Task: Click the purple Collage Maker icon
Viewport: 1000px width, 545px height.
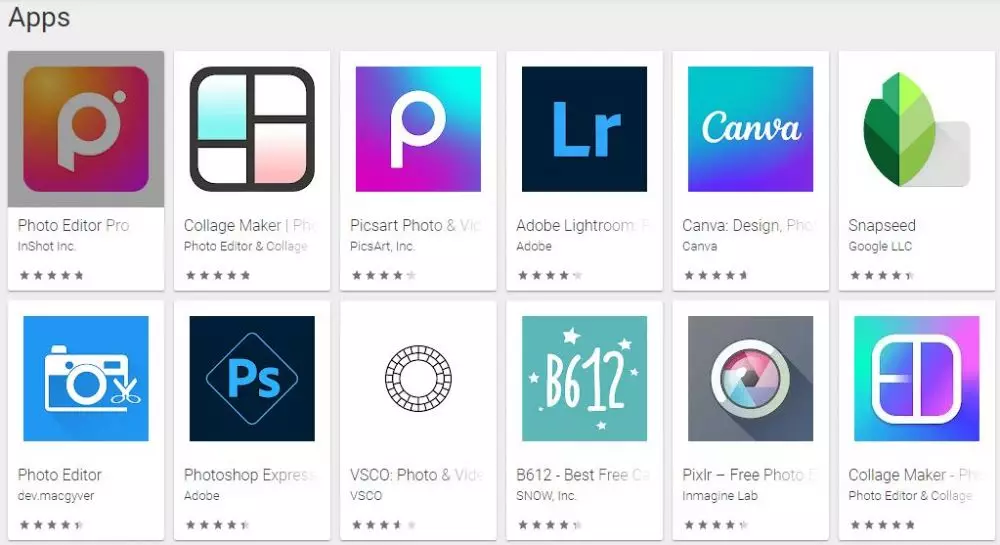Action: click(916, 379)
